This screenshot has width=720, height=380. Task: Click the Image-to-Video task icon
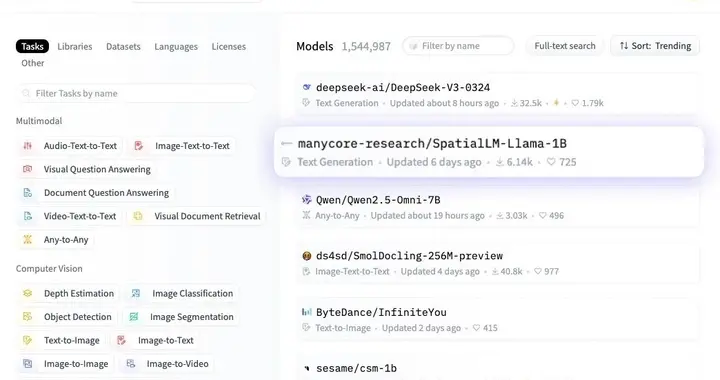130,364
